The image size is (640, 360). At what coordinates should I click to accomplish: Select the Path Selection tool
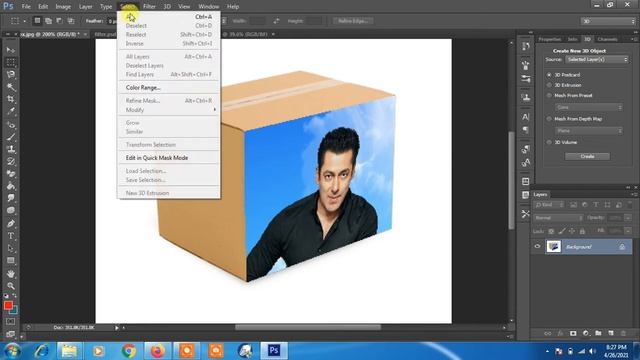[11, 248]
